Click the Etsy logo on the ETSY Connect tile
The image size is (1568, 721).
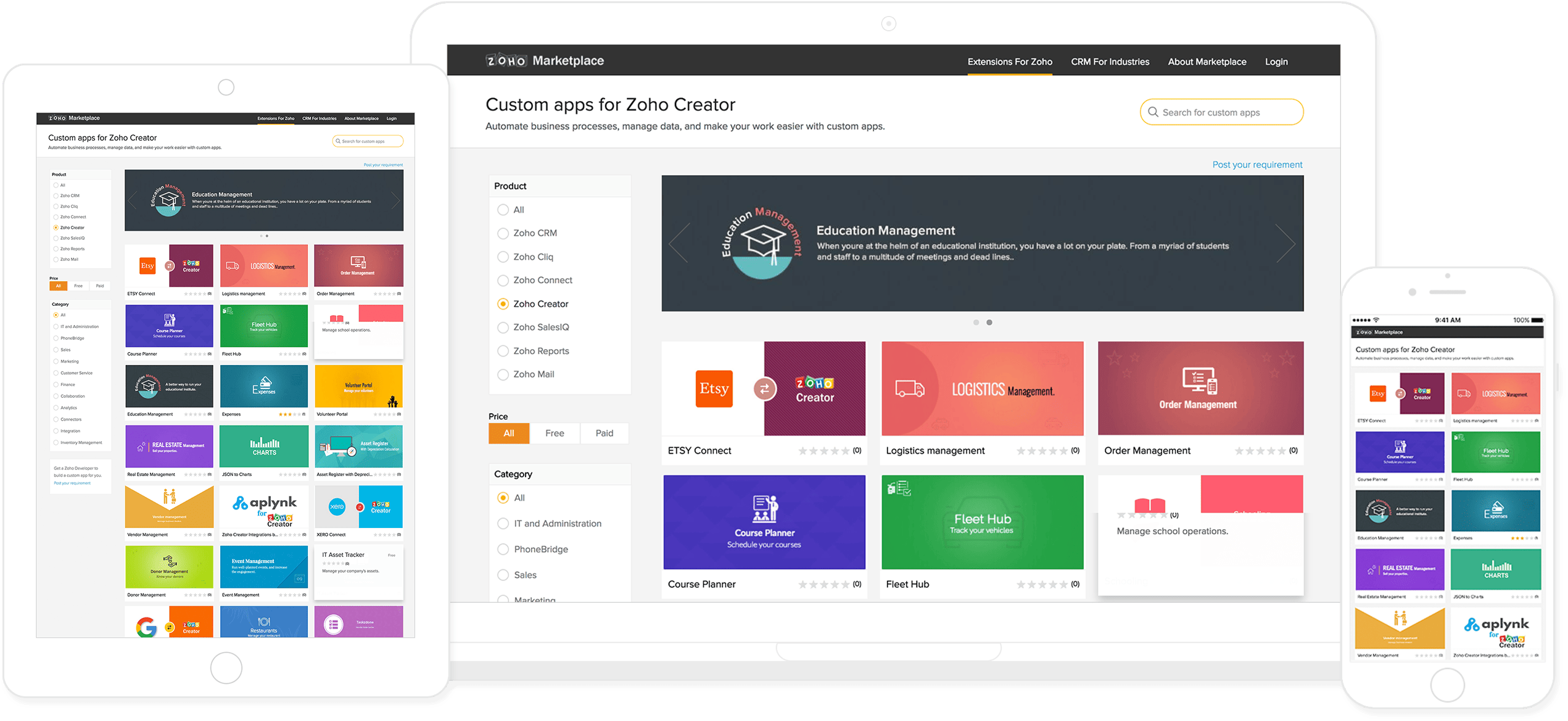tap(714, 389)
